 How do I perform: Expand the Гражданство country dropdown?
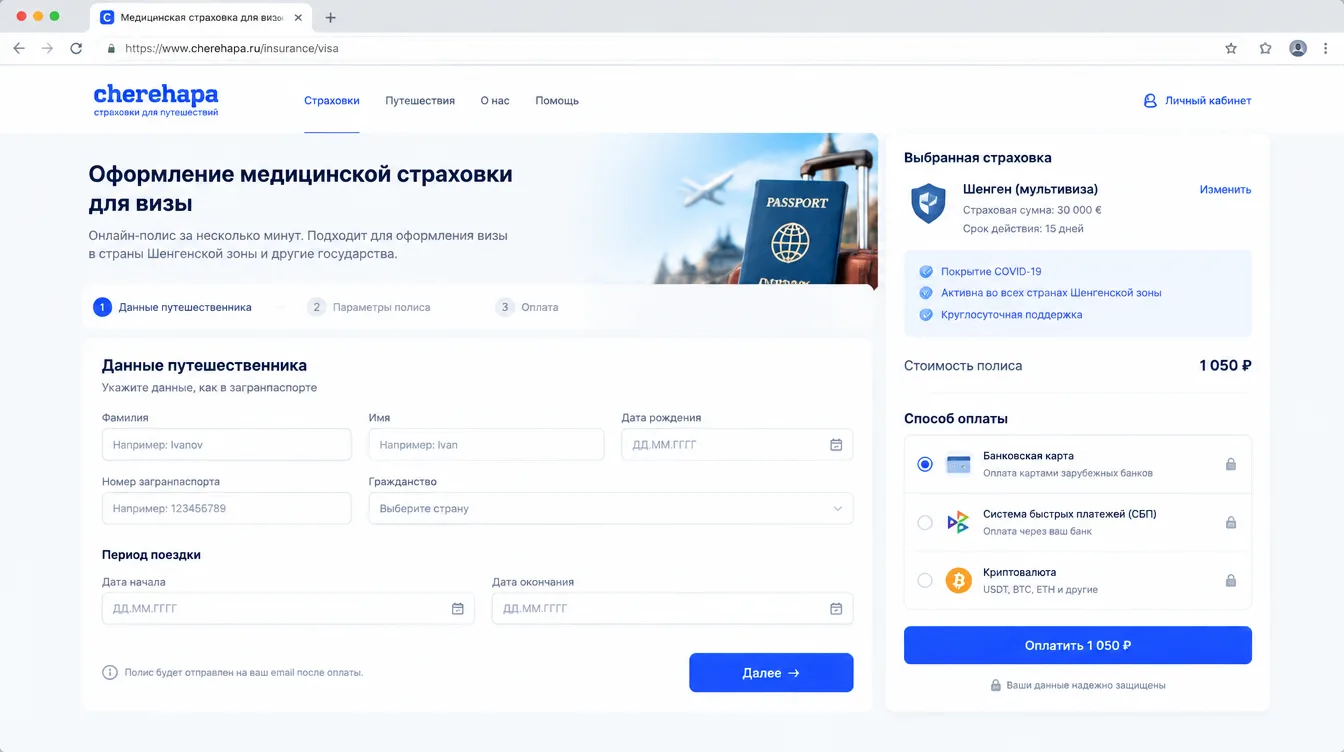pos(611,508)
